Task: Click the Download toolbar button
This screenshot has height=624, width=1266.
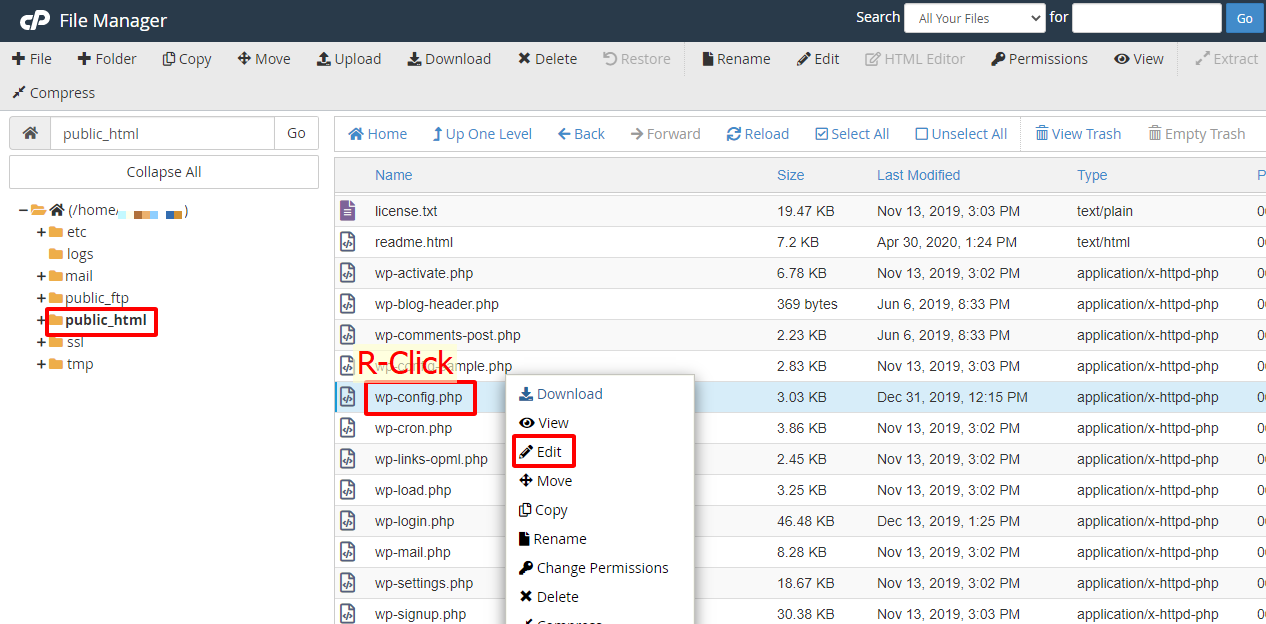Action: pyautogui.click(x=449, y=59)
